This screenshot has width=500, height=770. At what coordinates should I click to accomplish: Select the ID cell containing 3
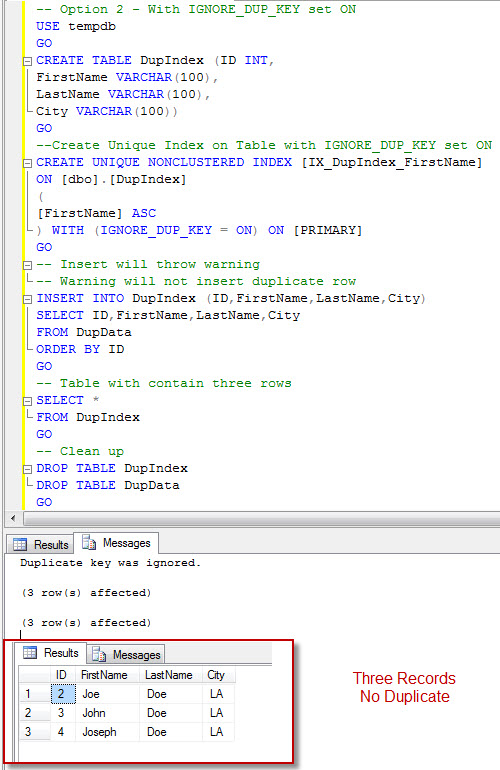coord(63,713)
